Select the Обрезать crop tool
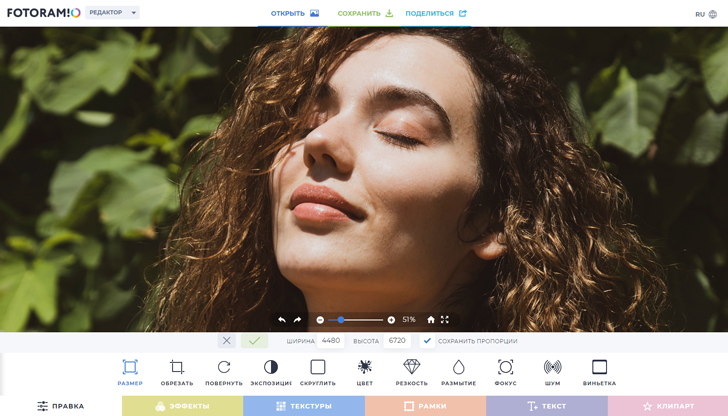This screenshot has height=416, width=728. (177, 371)
